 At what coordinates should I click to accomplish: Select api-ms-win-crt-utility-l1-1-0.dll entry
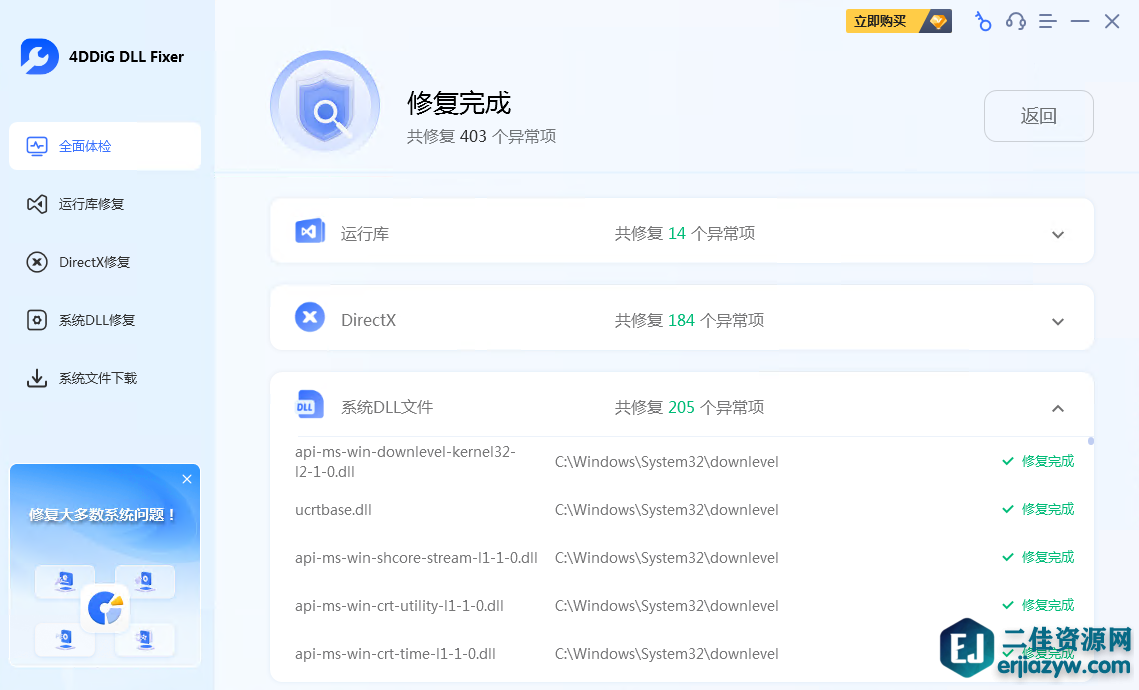400,606
